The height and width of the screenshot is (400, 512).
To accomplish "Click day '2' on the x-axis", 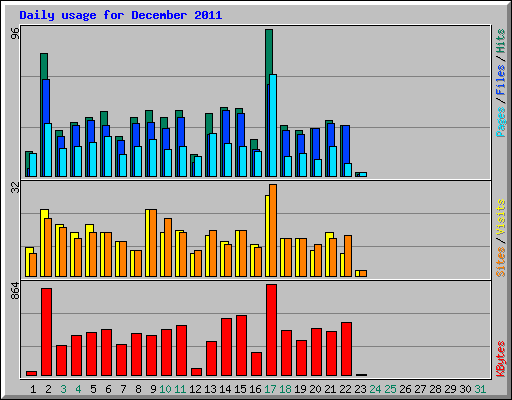I will coord(48,389).
